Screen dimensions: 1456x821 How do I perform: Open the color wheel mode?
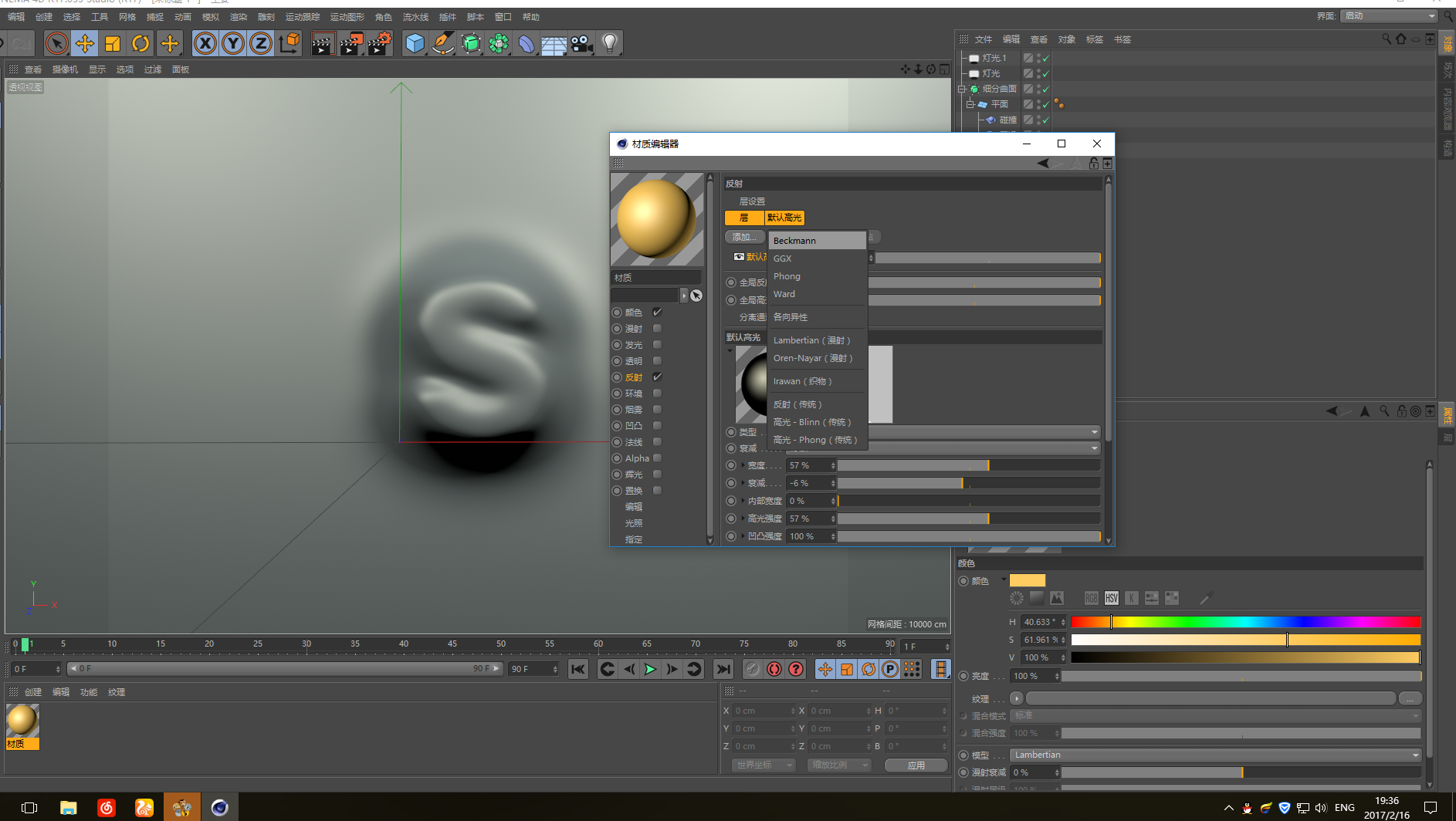tap(1017, 598)
